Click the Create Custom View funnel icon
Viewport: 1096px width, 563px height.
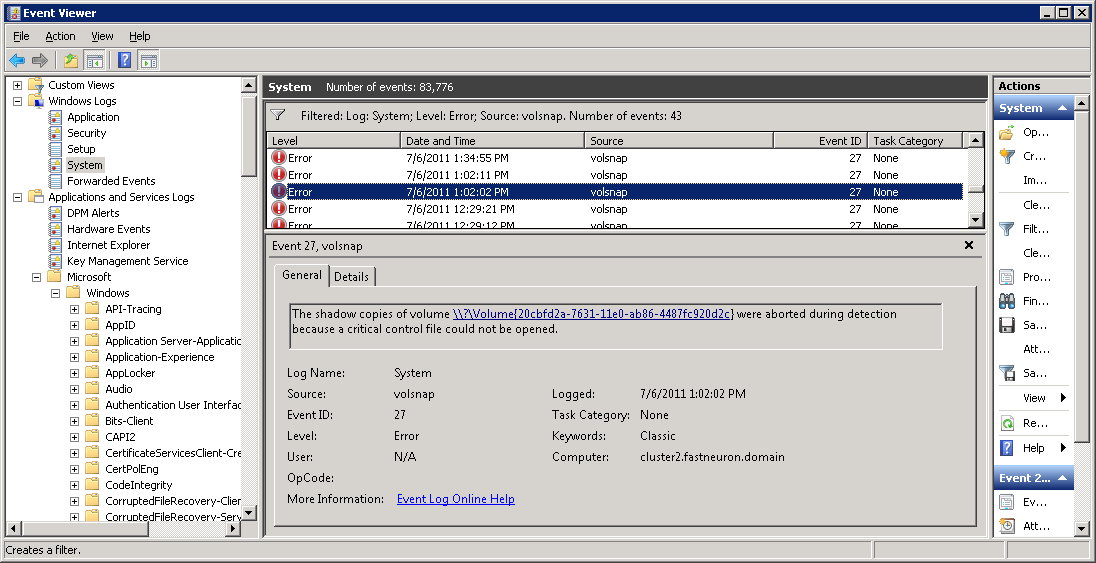(x=1007, y=156)
